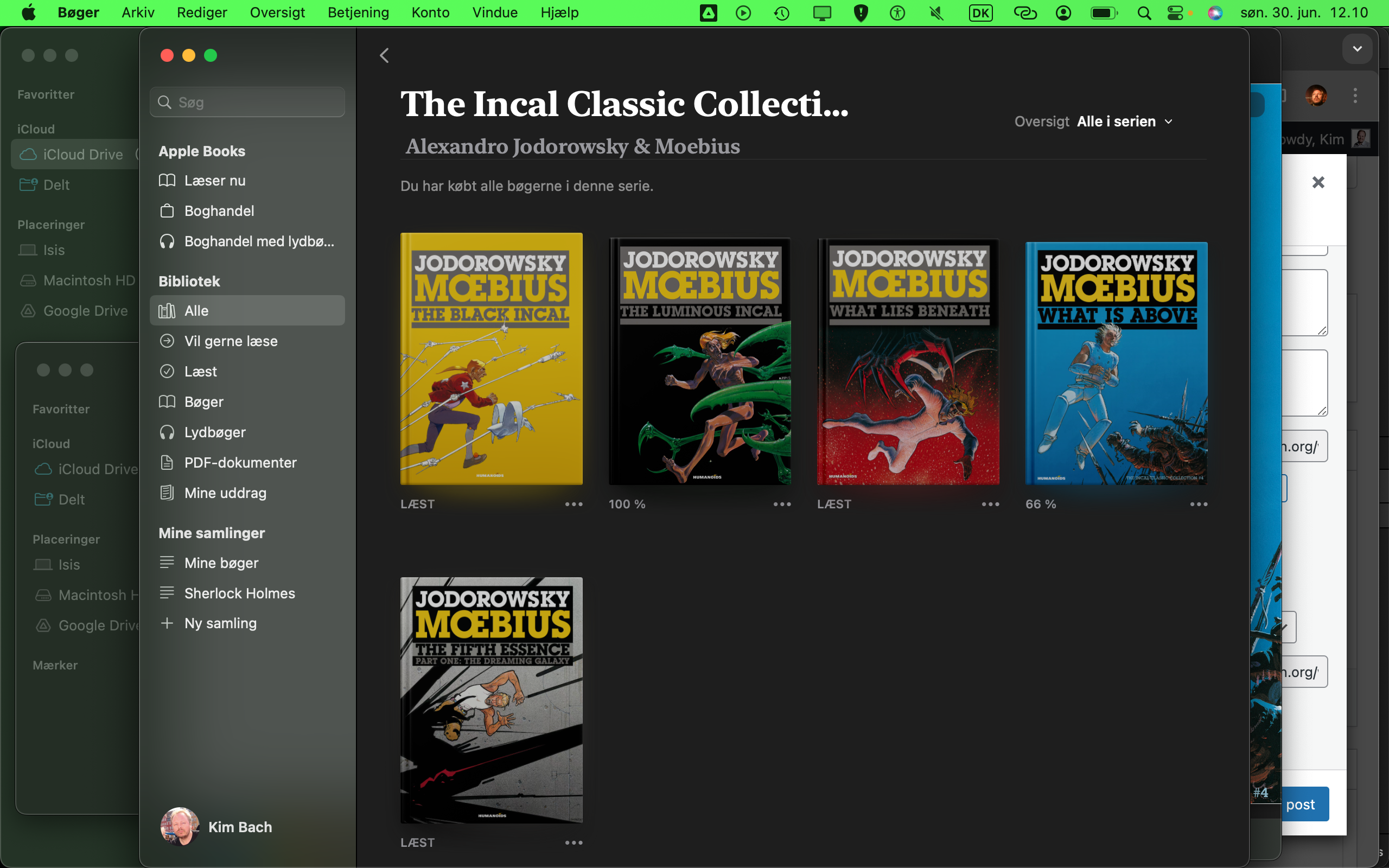The image size is (1389, 868).
Task: Show the Læst collection
Action: 247,372
